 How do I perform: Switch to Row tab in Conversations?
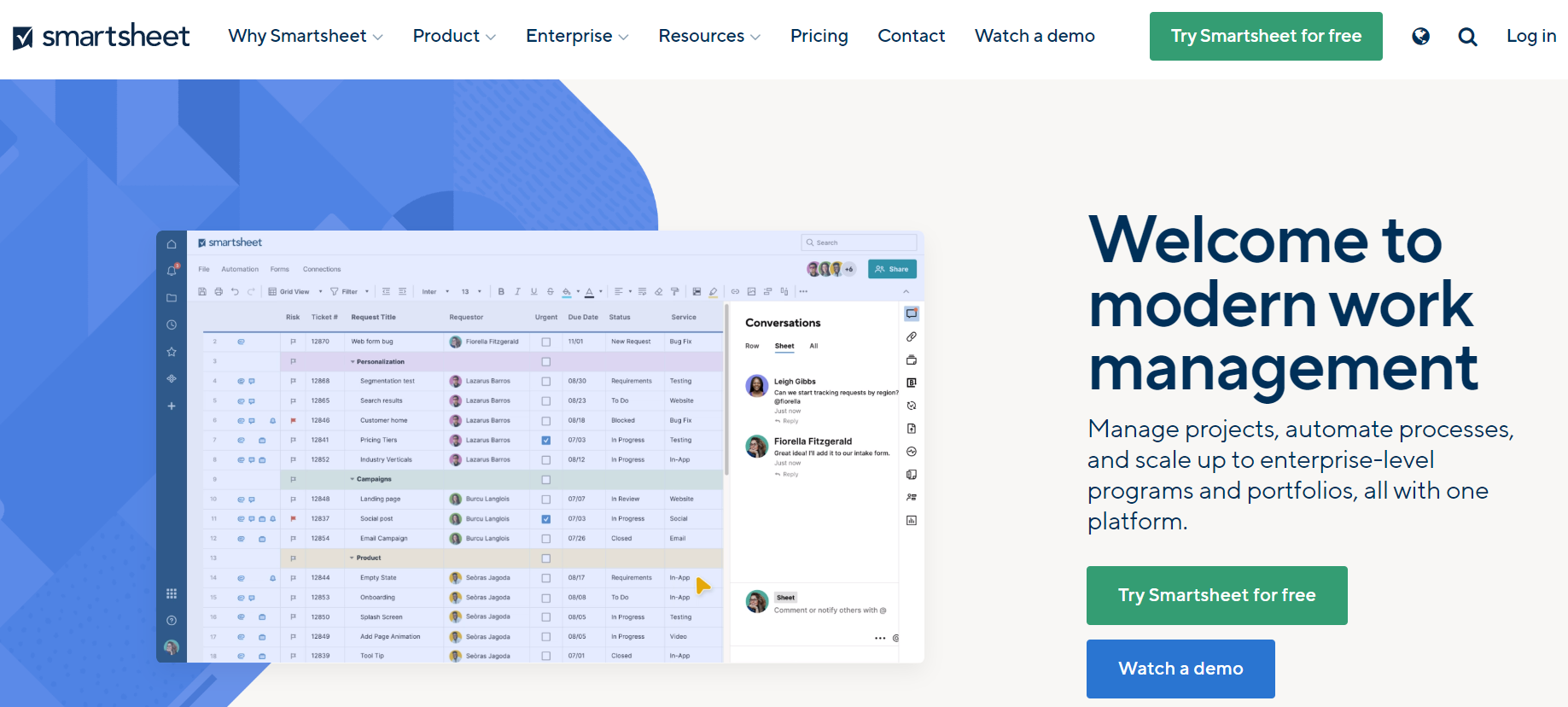[752, 346]
